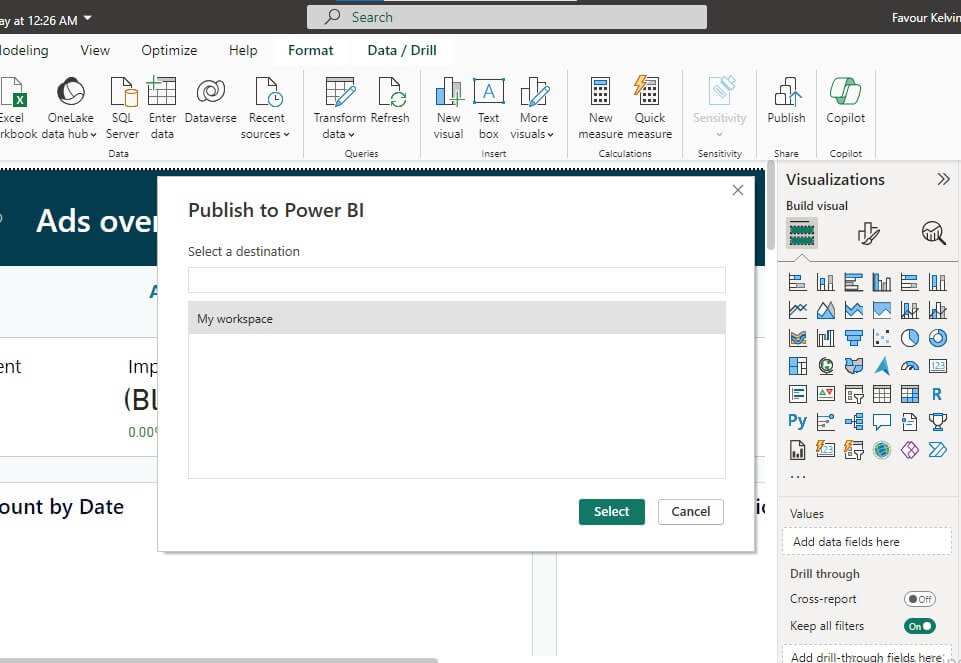The width and height of the screenshot is (961, 663).
Task: Open the Format visual brush pane
Action: [x=868, y=234]
